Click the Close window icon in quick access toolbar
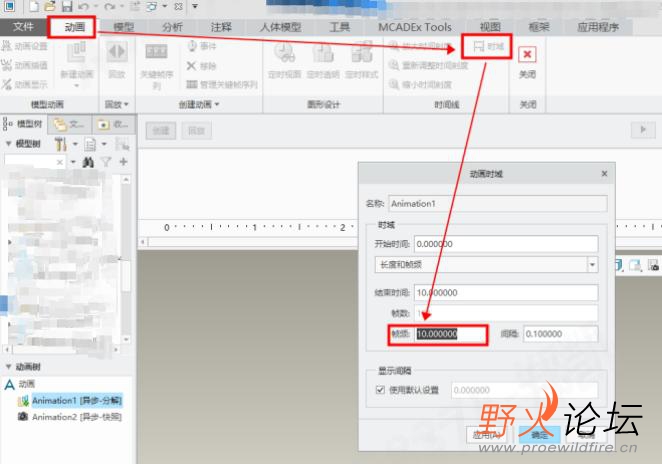The width and height of the screenshot is (662, 464). pyautogui.click(x=179, y=6)
